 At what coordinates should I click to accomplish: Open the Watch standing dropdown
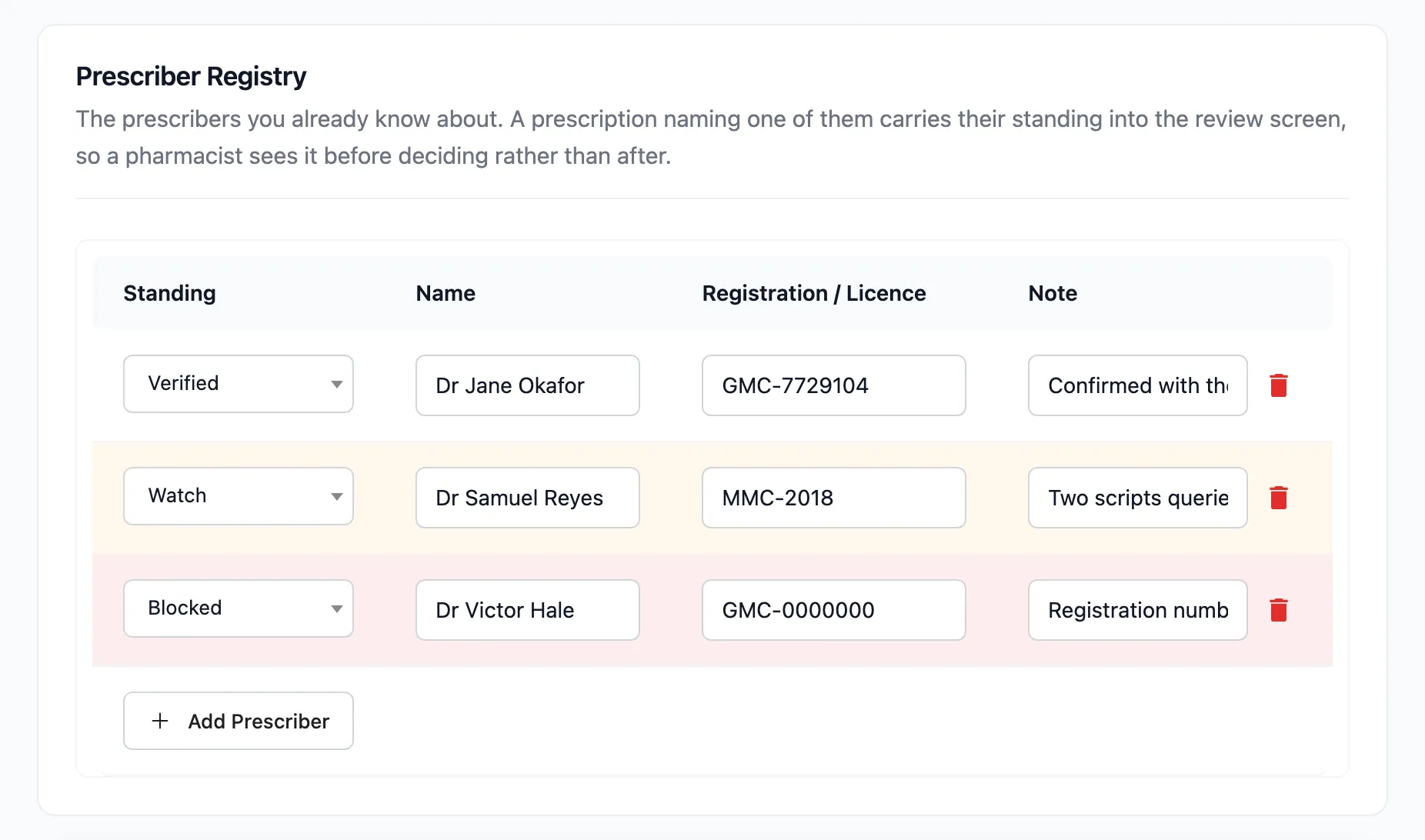click(x=239, y=496)
